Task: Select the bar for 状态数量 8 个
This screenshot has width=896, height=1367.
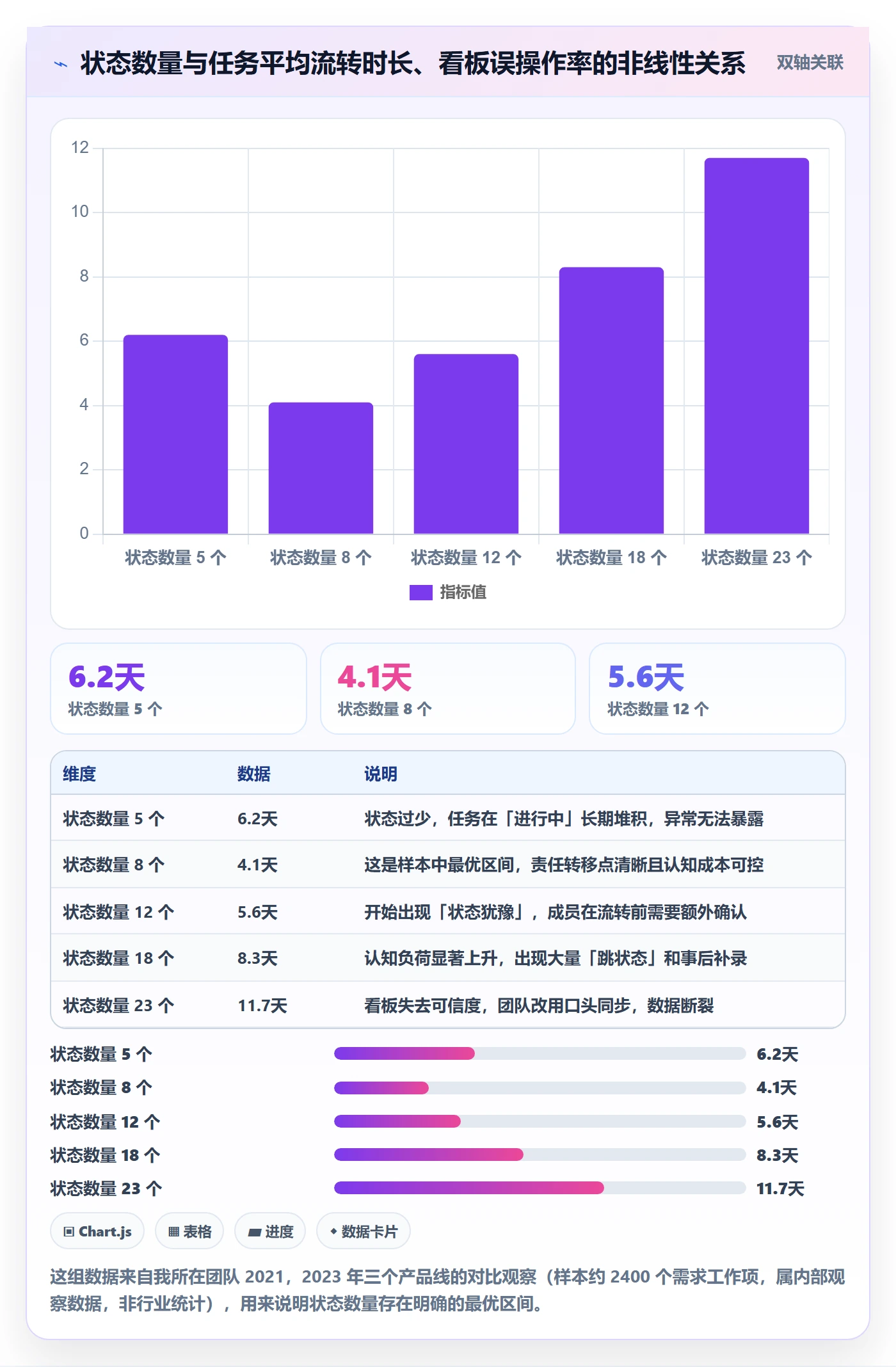Action: [321, 468]
